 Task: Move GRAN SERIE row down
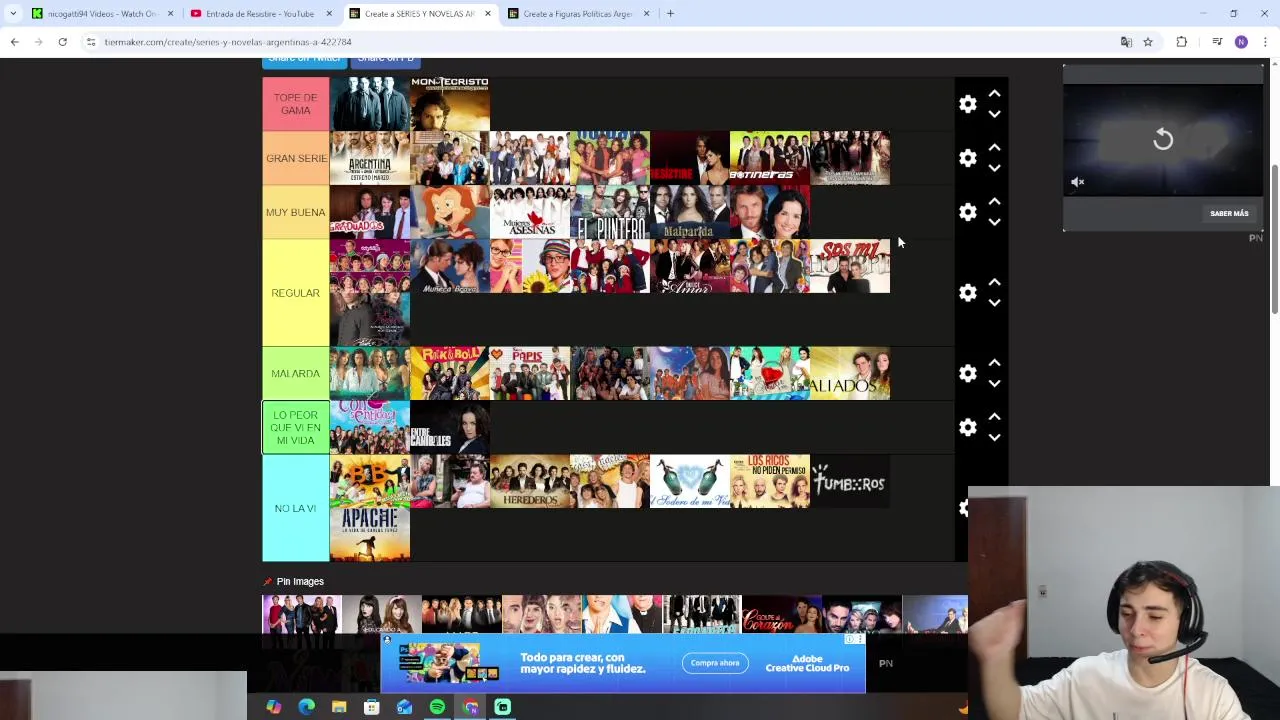[994, 168]
